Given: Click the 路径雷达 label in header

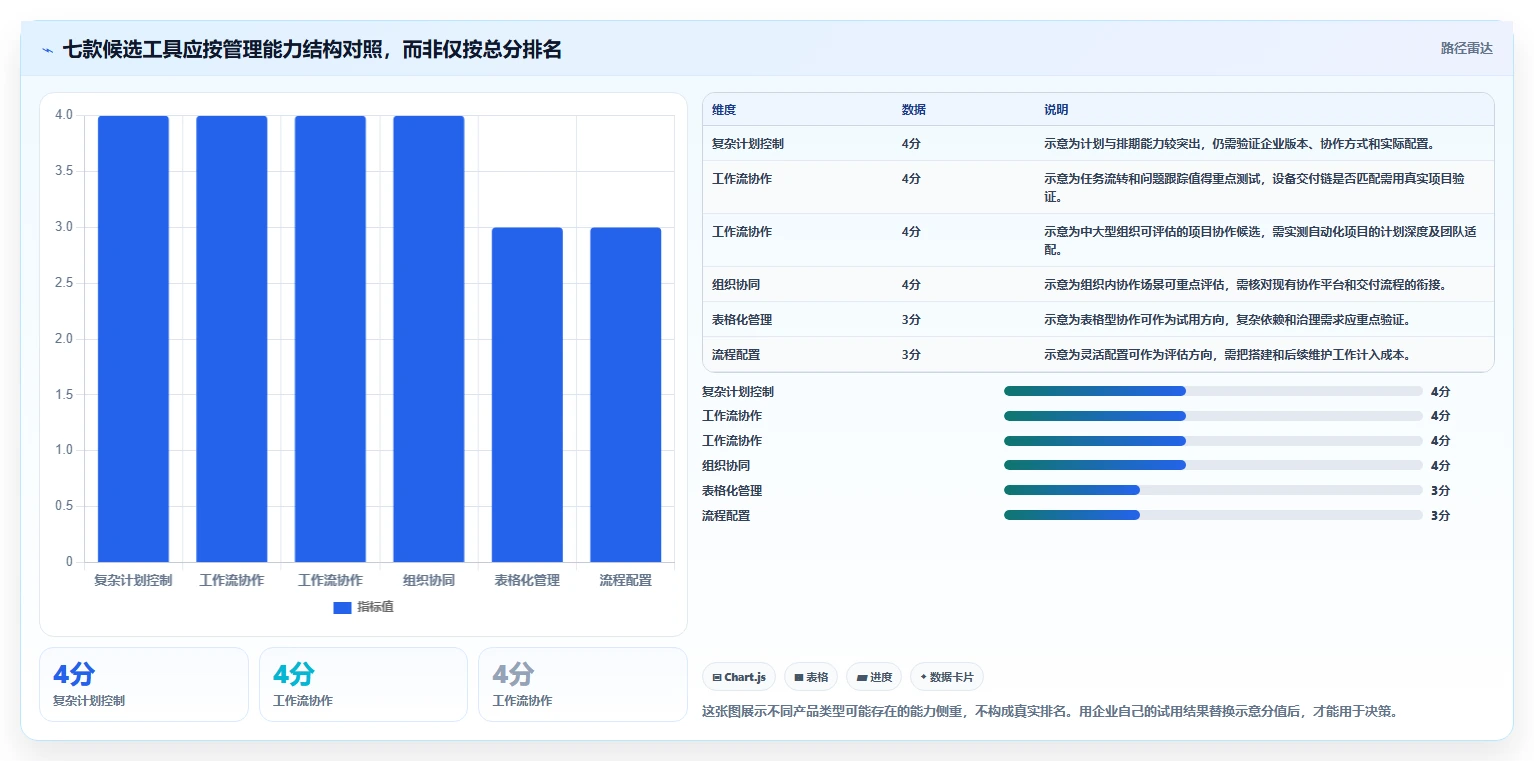Looking at the screenshot, I should point(1466,48).
